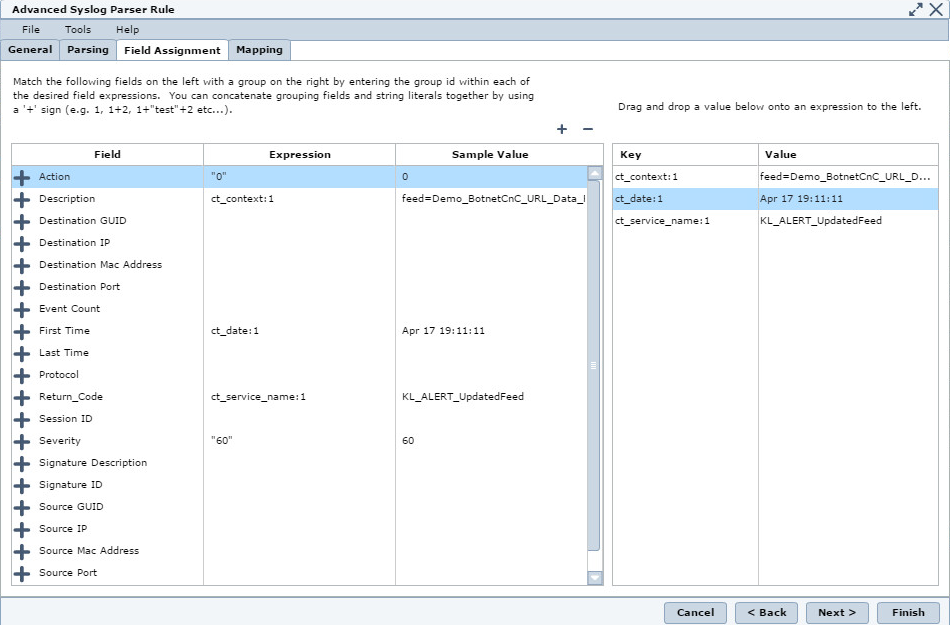950x625 pixels.
Task: Click the plus icon beside the Action field
Action: 21,177
